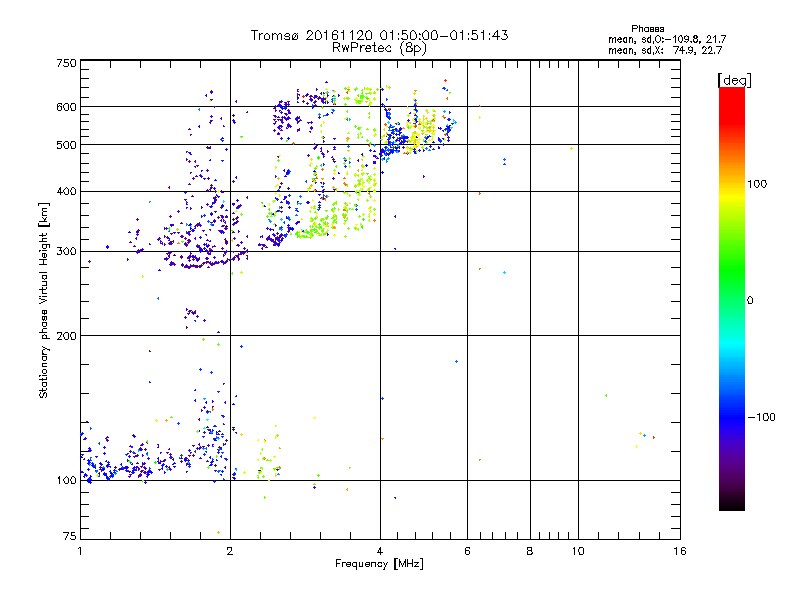This screenshot has width=800, height=600.
Task: Click the y-axis tick label '100'
Action: [66, 481]
